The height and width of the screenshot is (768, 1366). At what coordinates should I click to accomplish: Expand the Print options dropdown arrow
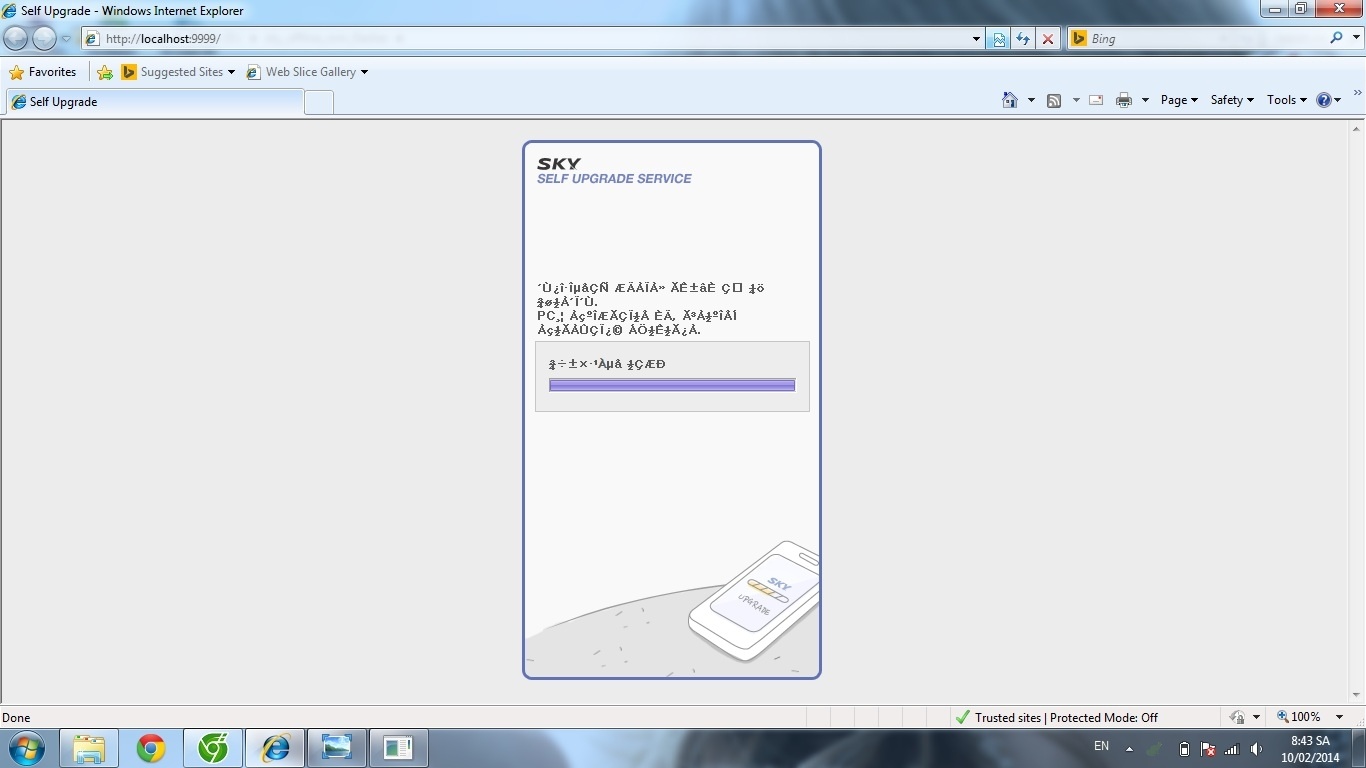(x=1145, y=100)
